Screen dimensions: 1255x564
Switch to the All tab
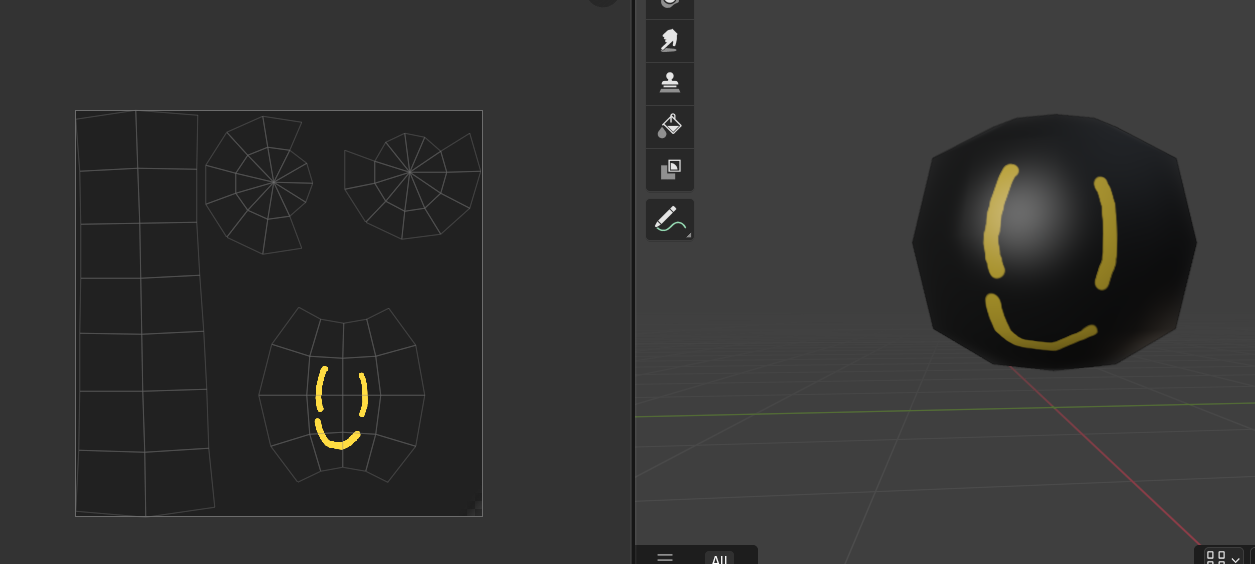click(719, 558)
